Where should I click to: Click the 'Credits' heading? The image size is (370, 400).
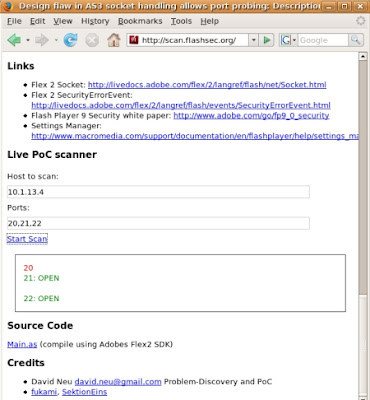[x=26, y=363]
